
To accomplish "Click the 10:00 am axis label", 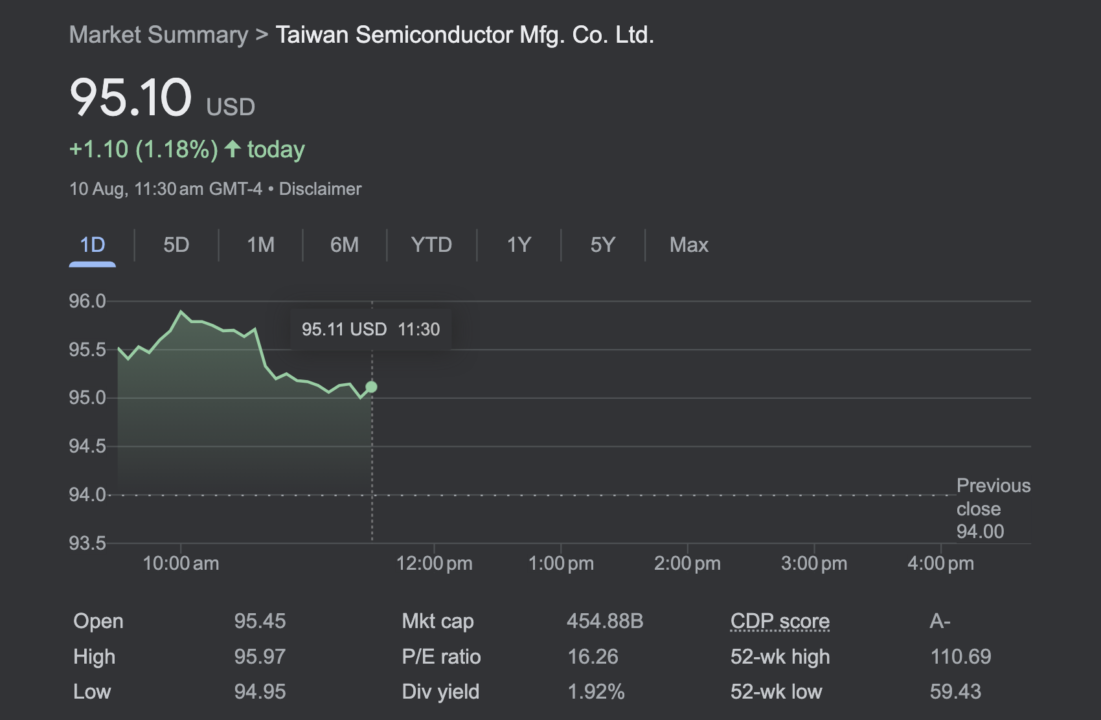I will pos(180,563).
